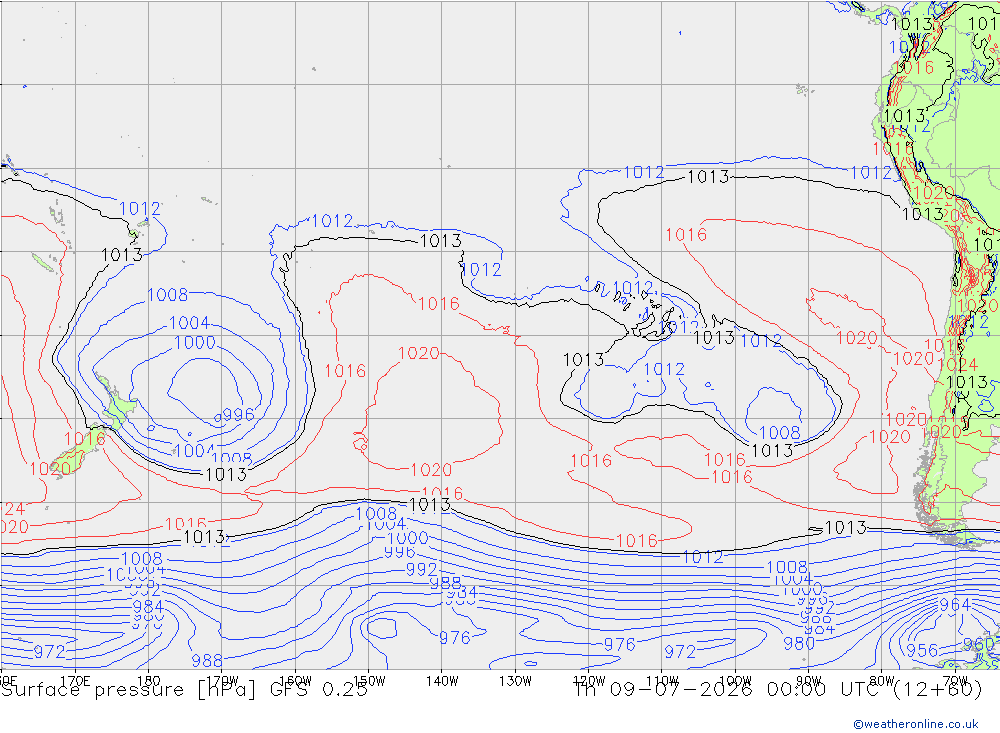
Task: Click New Zealand's North Island on the map
Action: tap(117, 404)
